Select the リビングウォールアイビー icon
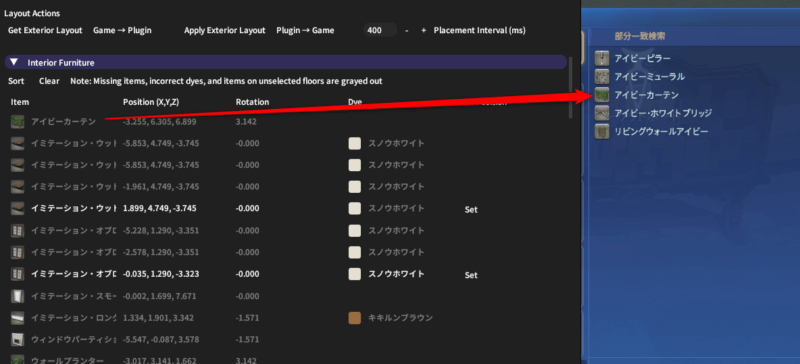This screenshot has width=800, height=364. tap(603, 132)
